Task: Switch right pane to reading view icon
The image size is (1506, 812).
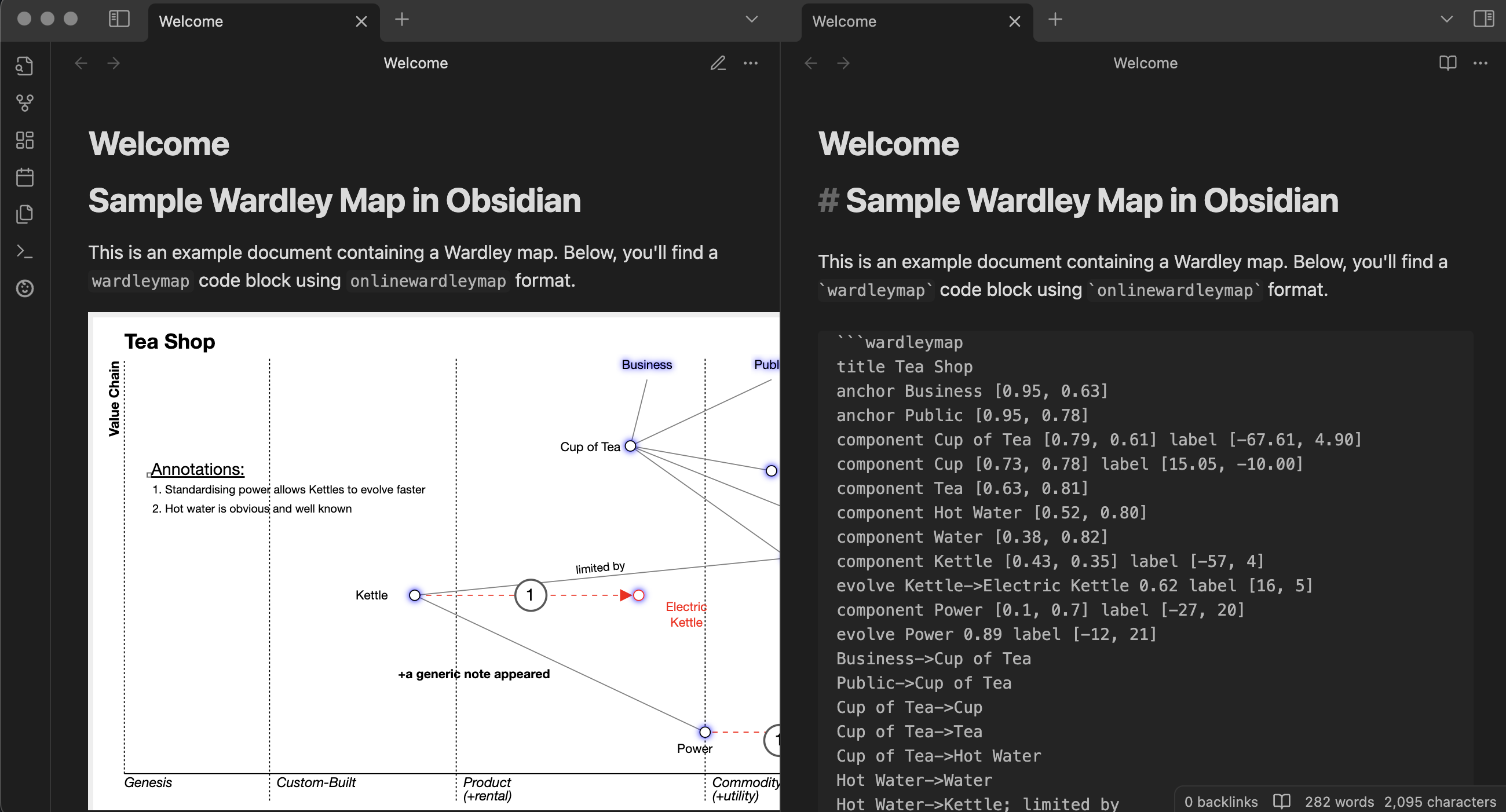Action: click(x=1447, y=63)
